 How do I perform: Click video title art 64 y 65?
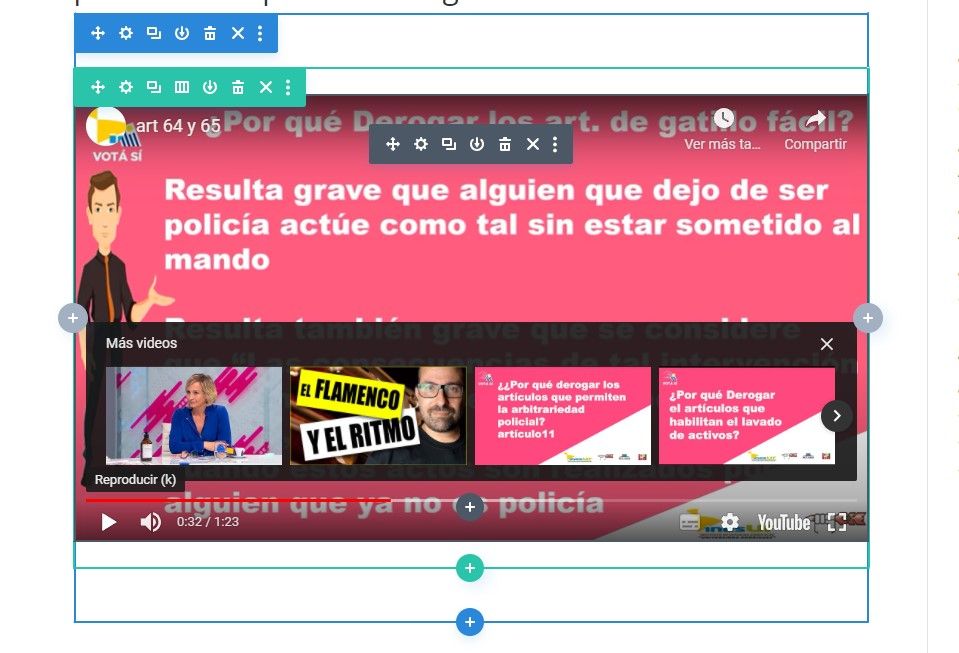(x=178, y=126)
